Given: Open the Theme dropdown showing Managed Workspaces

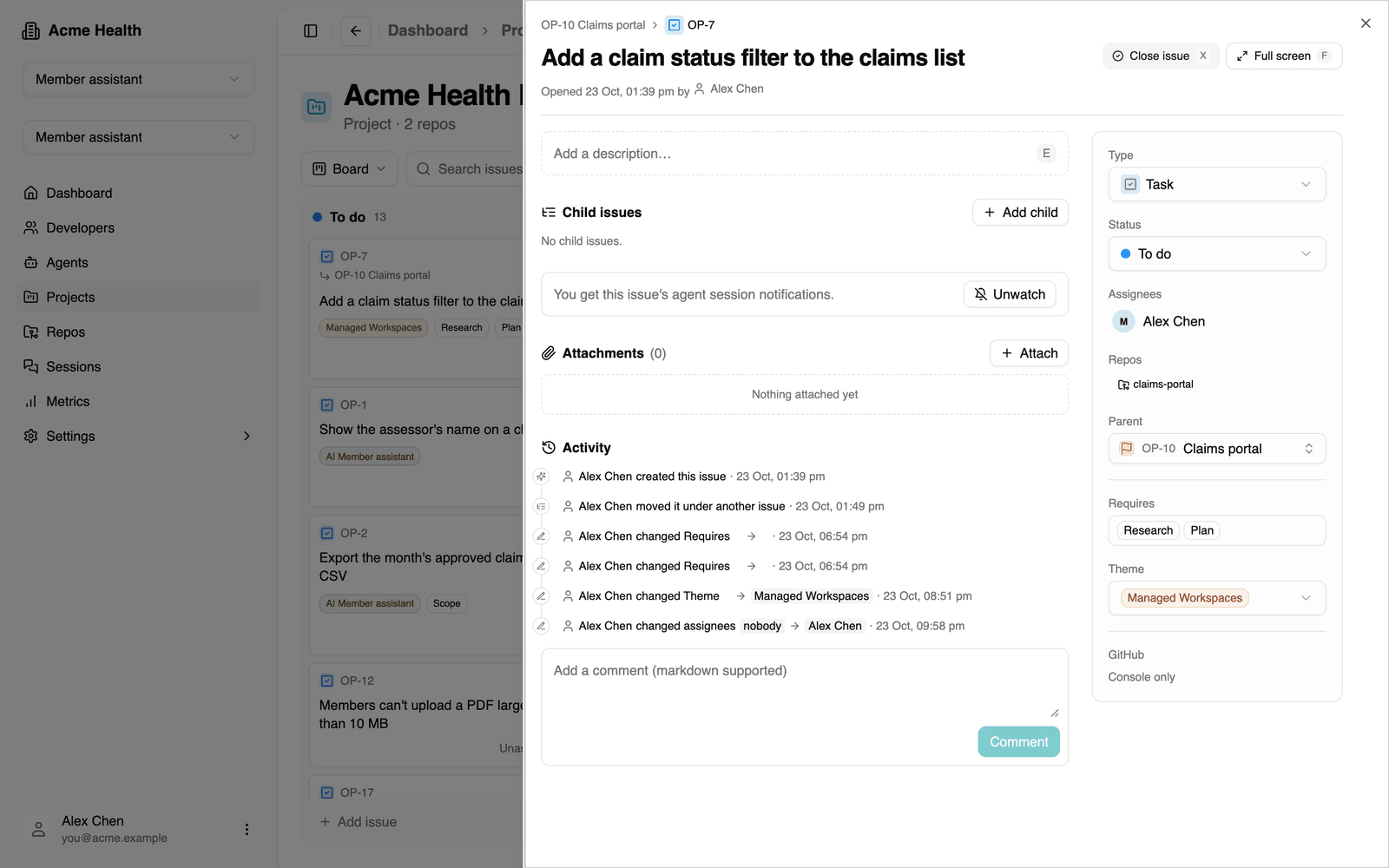Looking at the screenshot, I should (1217, 598).
